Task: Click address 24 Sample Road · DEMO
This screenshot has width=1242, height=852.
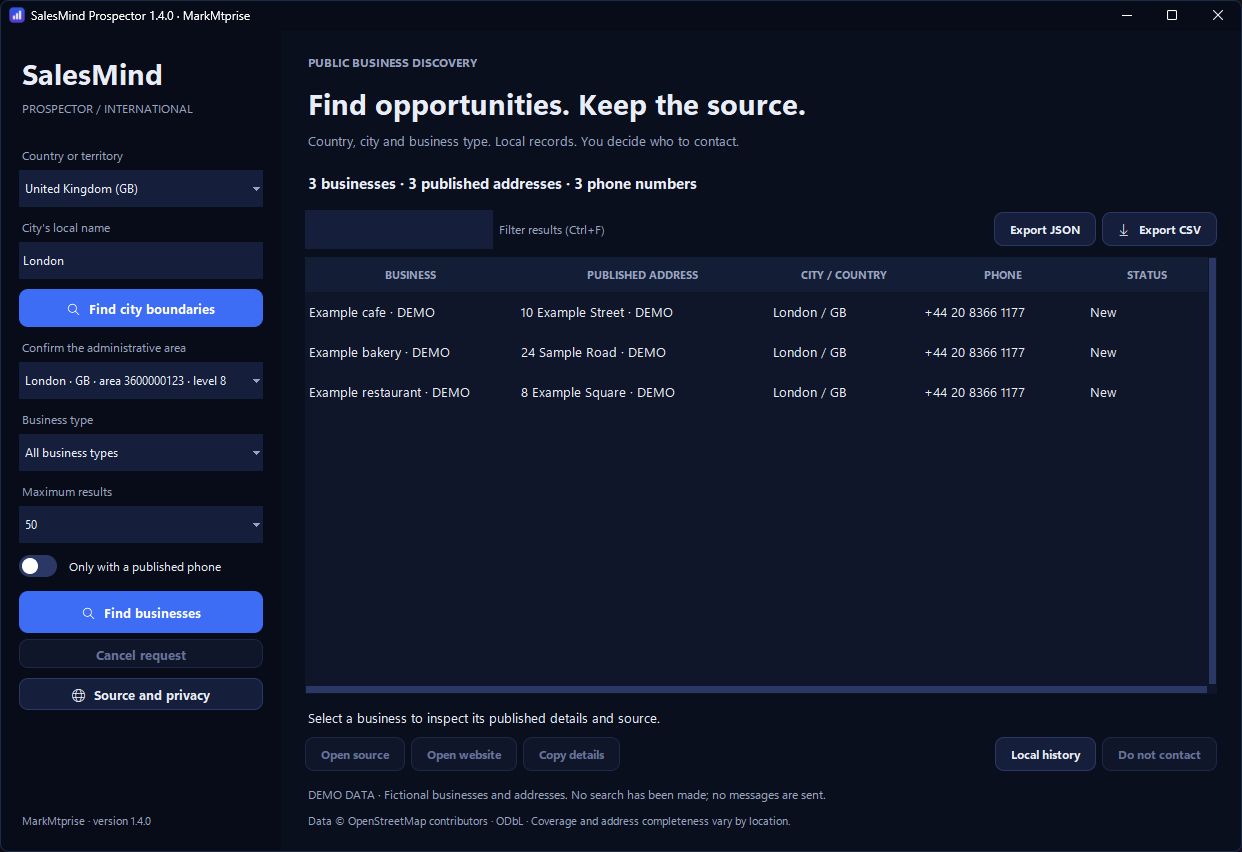Action: 593,352
